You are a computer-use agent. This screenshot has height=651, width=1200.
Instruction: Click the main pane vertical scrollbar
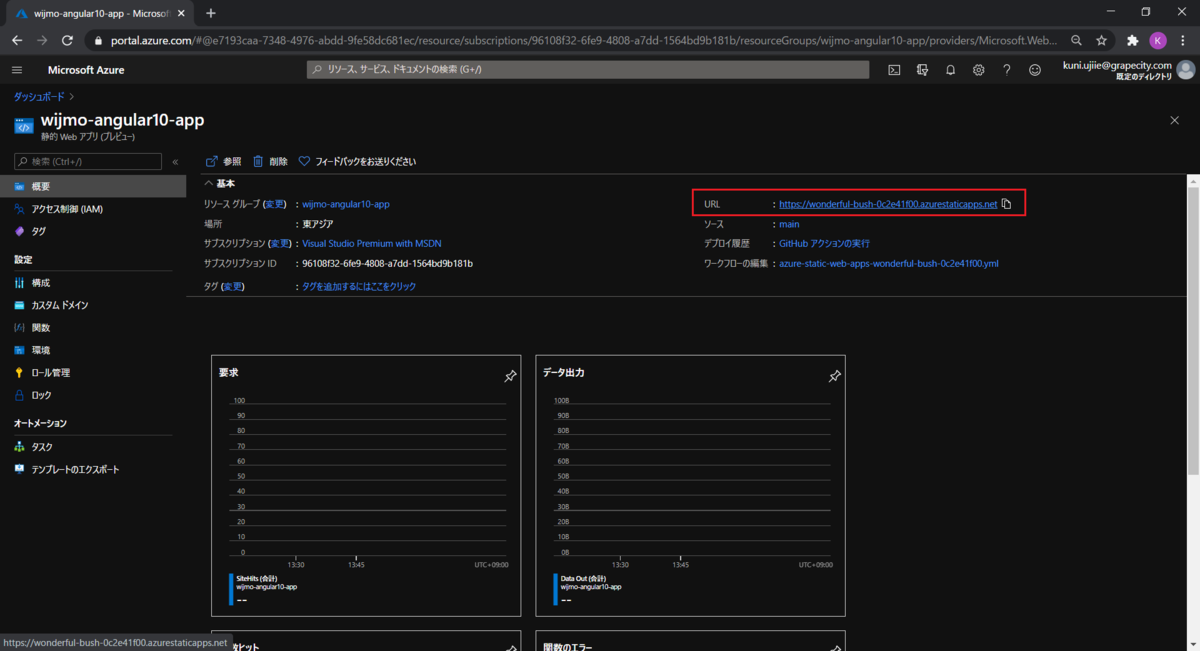tap(1192, 330)
